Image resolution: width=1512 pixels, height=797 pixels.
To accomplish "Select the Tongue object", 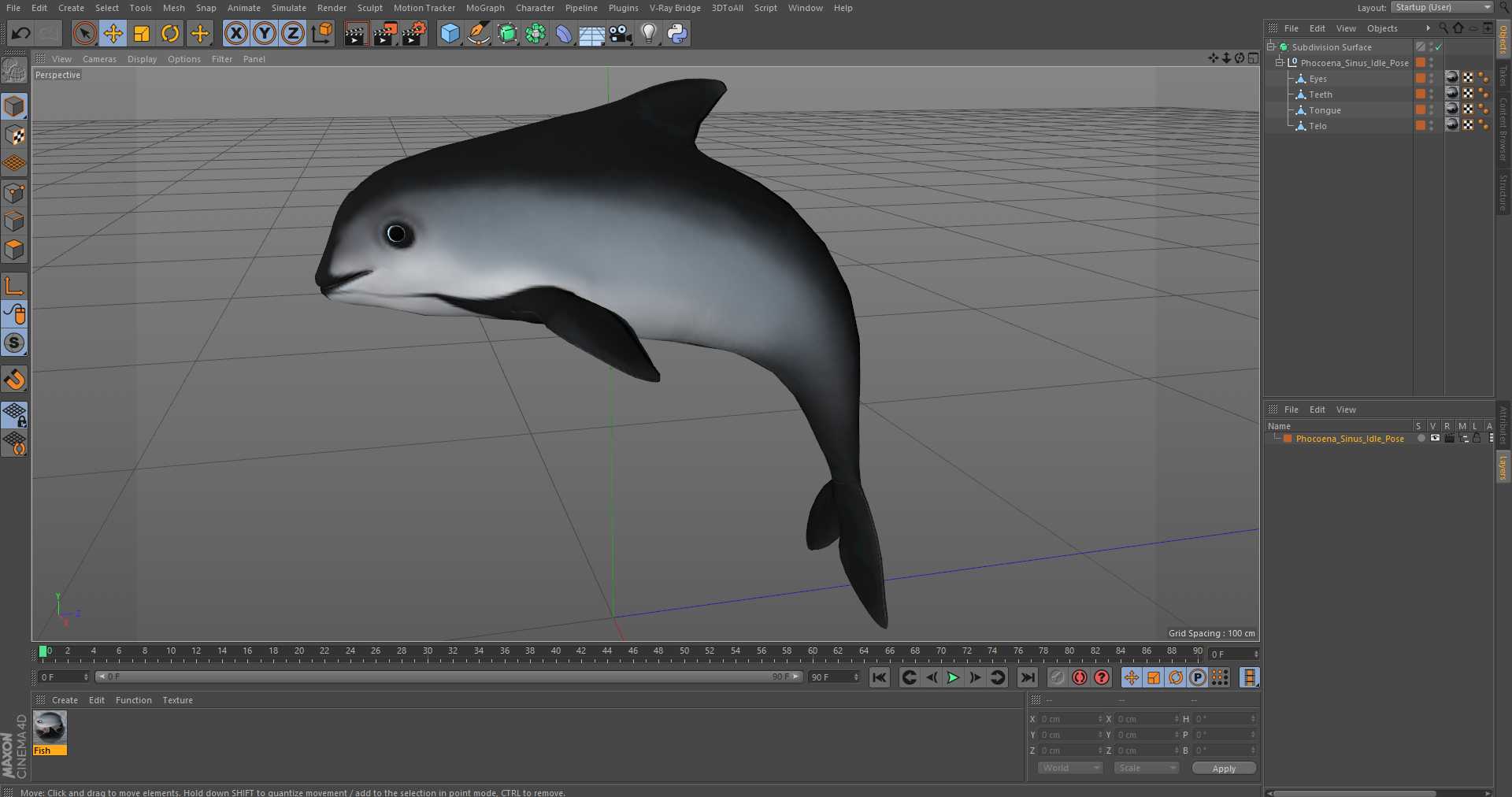I will coord(1325,110).
